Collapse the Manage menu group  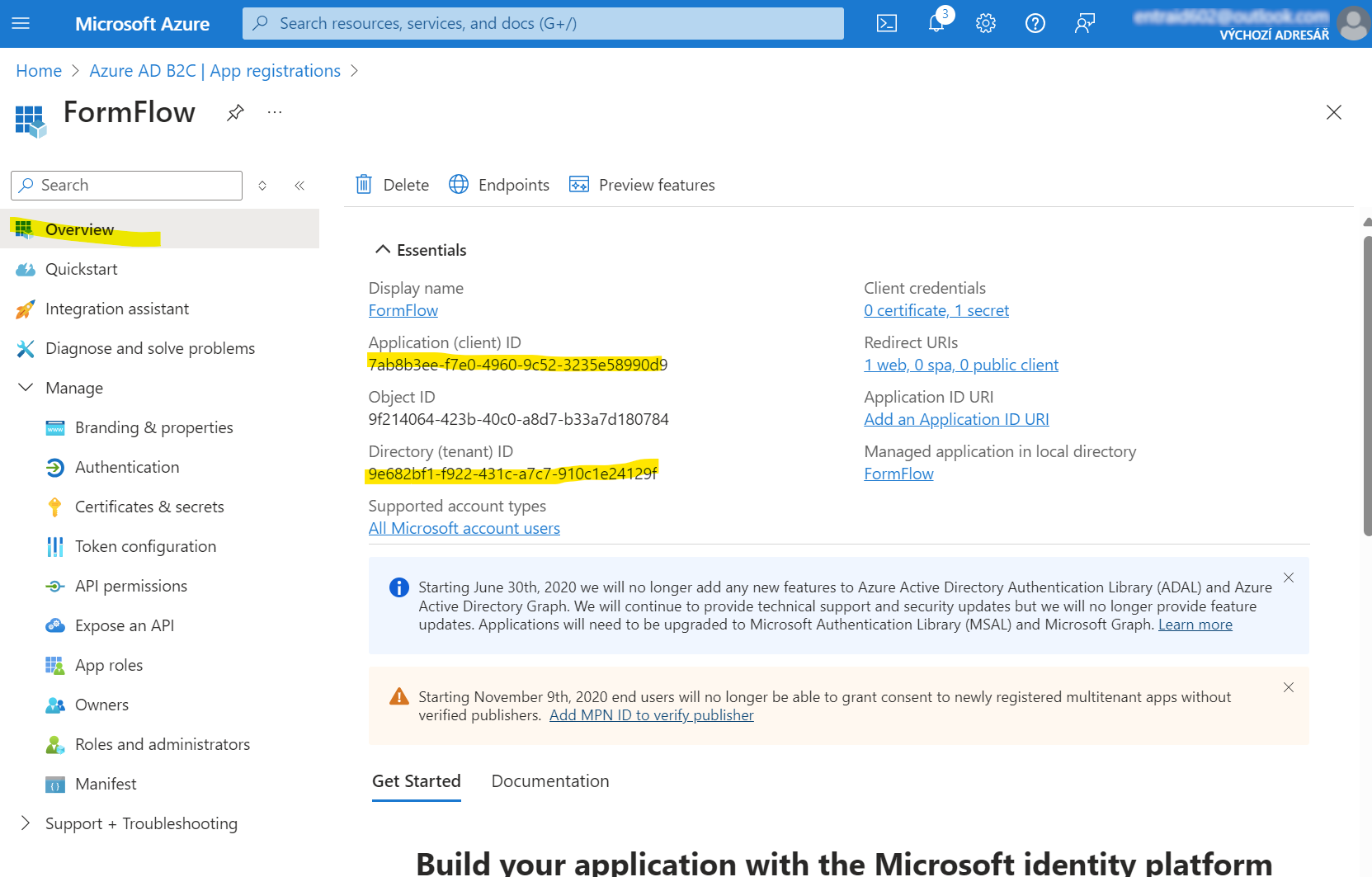(26, 388)
